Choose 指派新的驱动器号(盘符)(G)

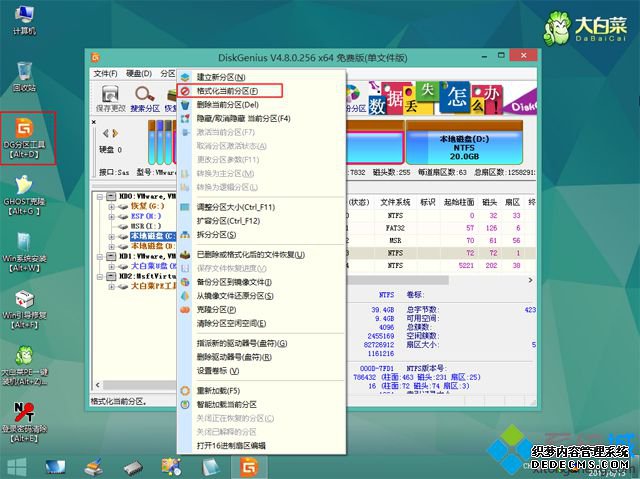click(x=242, y=343)
